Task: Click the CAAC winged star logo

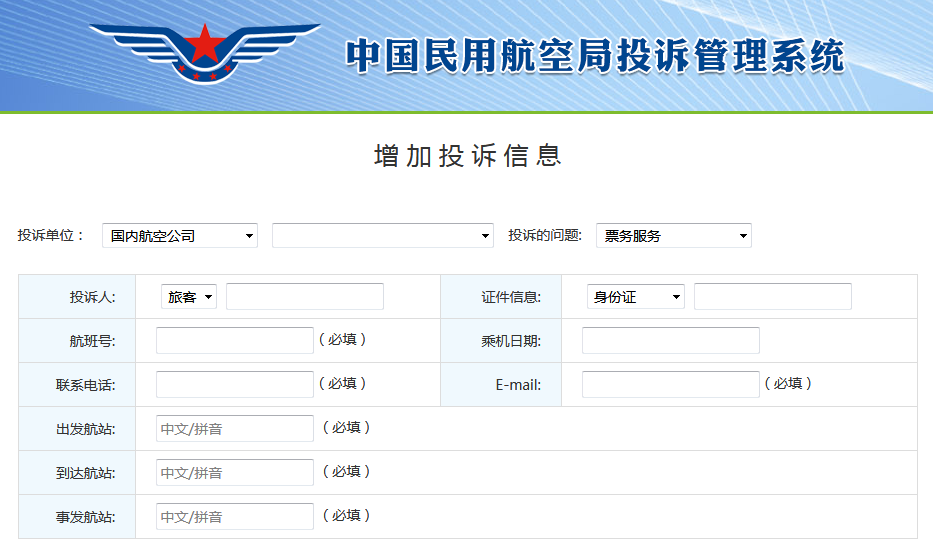Action: [x=205, y=54]
